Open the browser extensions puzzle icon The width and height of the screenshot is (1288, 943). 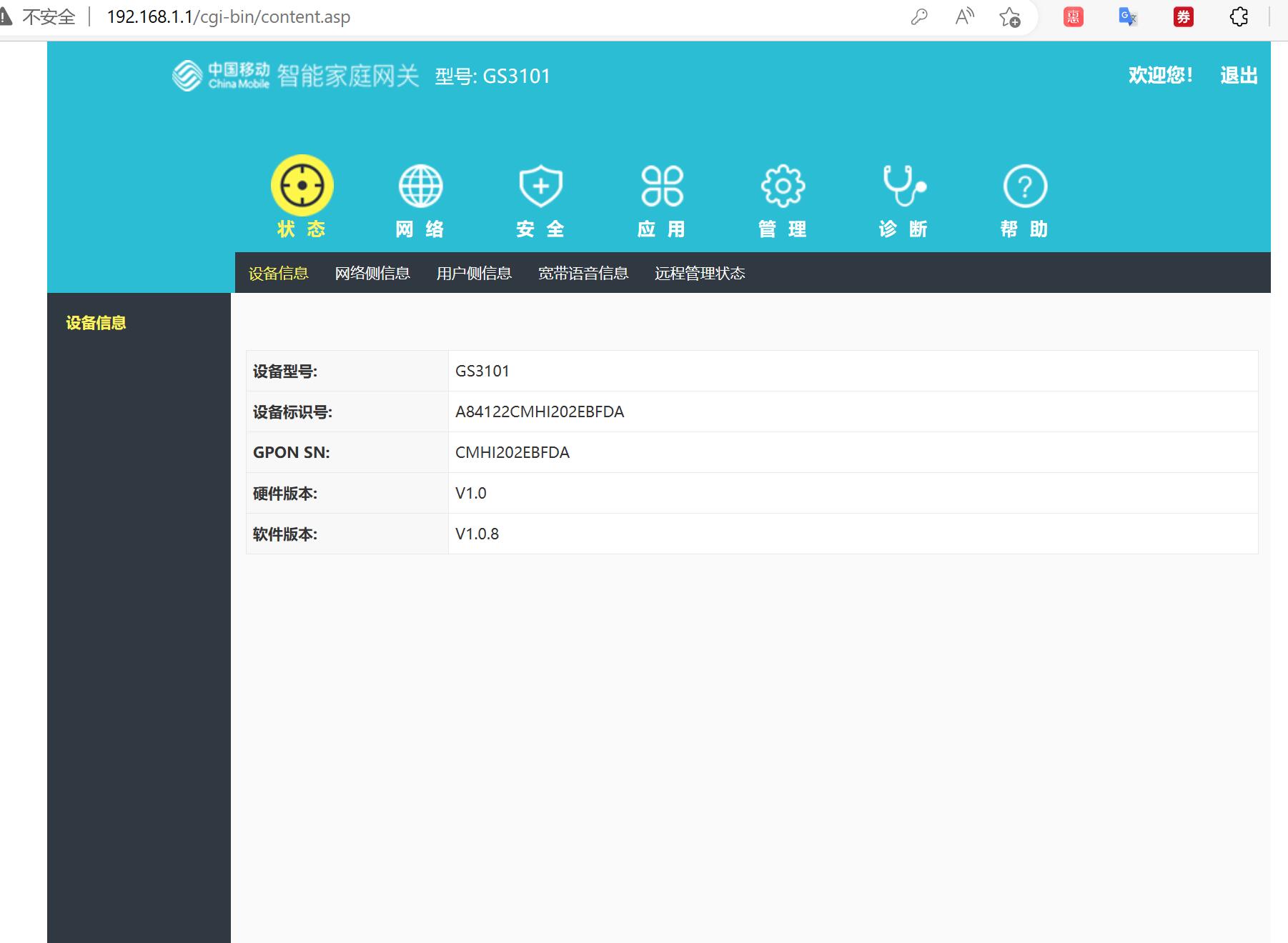click(x=1239, y=16)
